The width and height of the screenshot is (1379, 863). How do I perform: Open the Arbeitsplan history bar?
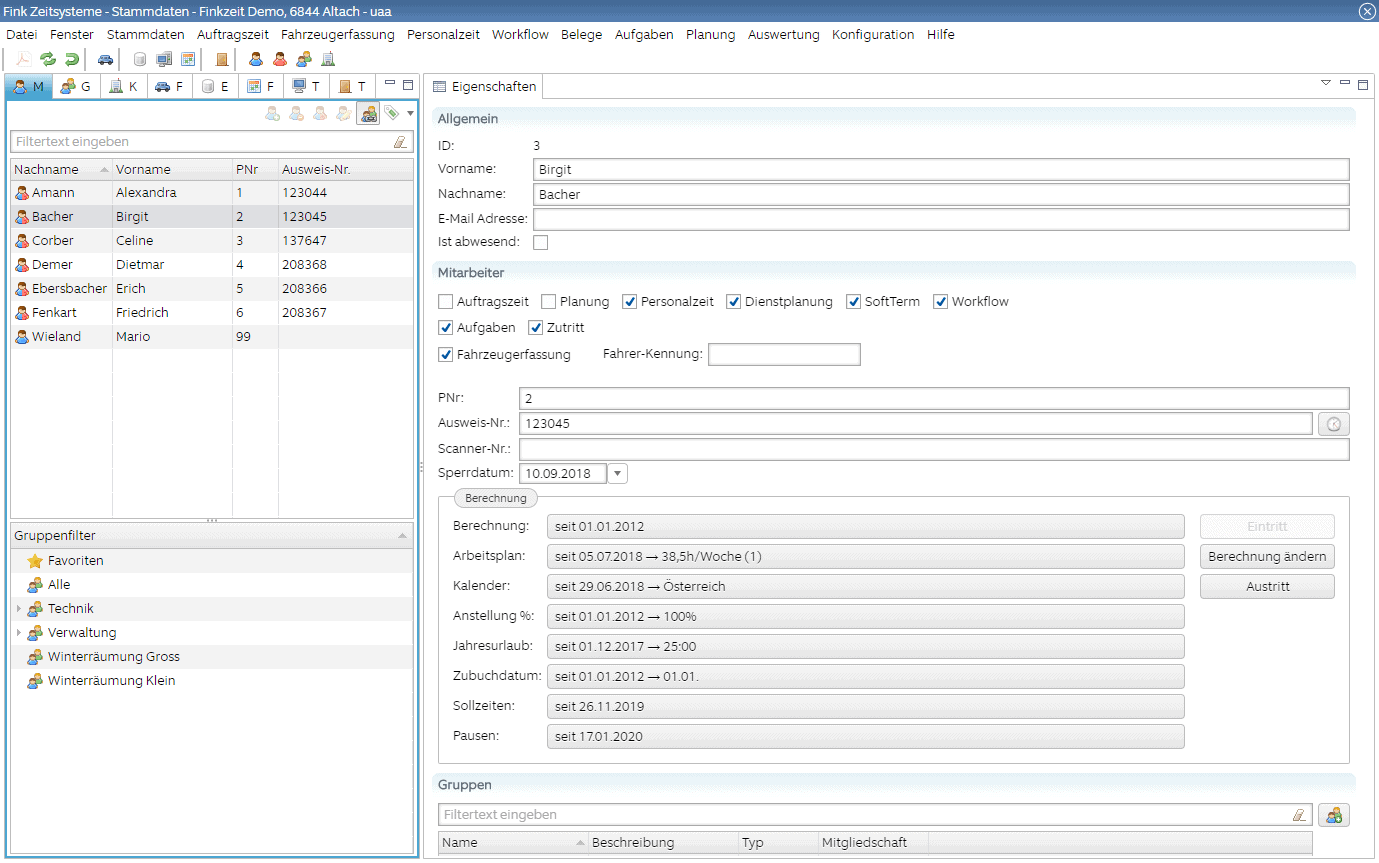[x=865, y=556]
